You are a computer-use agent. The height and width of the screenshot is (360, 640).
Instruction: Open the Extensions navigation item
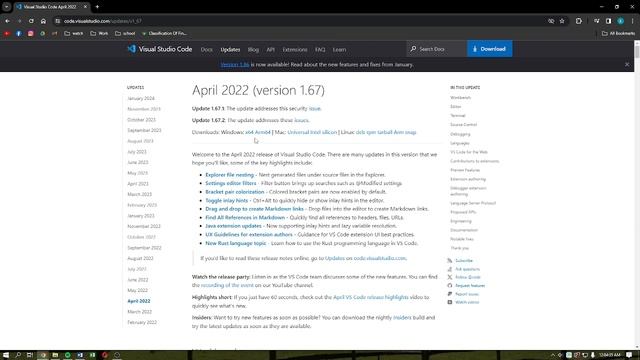pos(295,49)
